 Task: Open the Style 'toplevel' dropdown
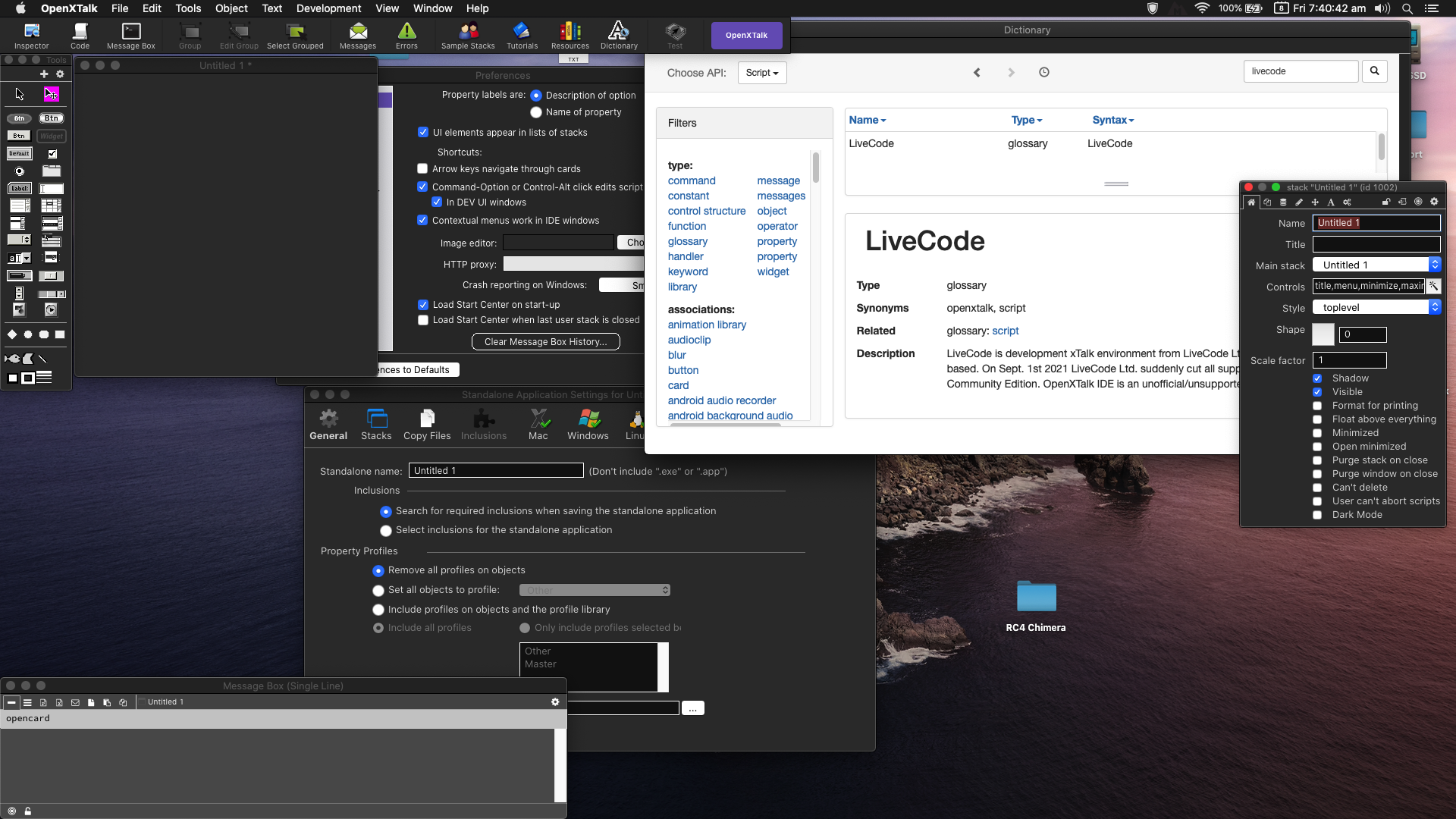1376,307
